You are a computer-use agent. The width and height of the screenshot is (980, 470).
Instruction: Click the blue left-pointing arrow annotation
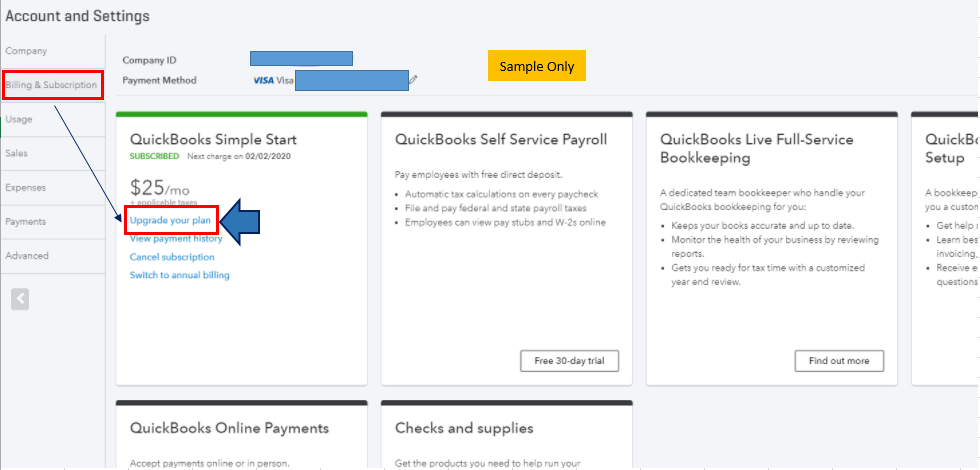(241, 221)
